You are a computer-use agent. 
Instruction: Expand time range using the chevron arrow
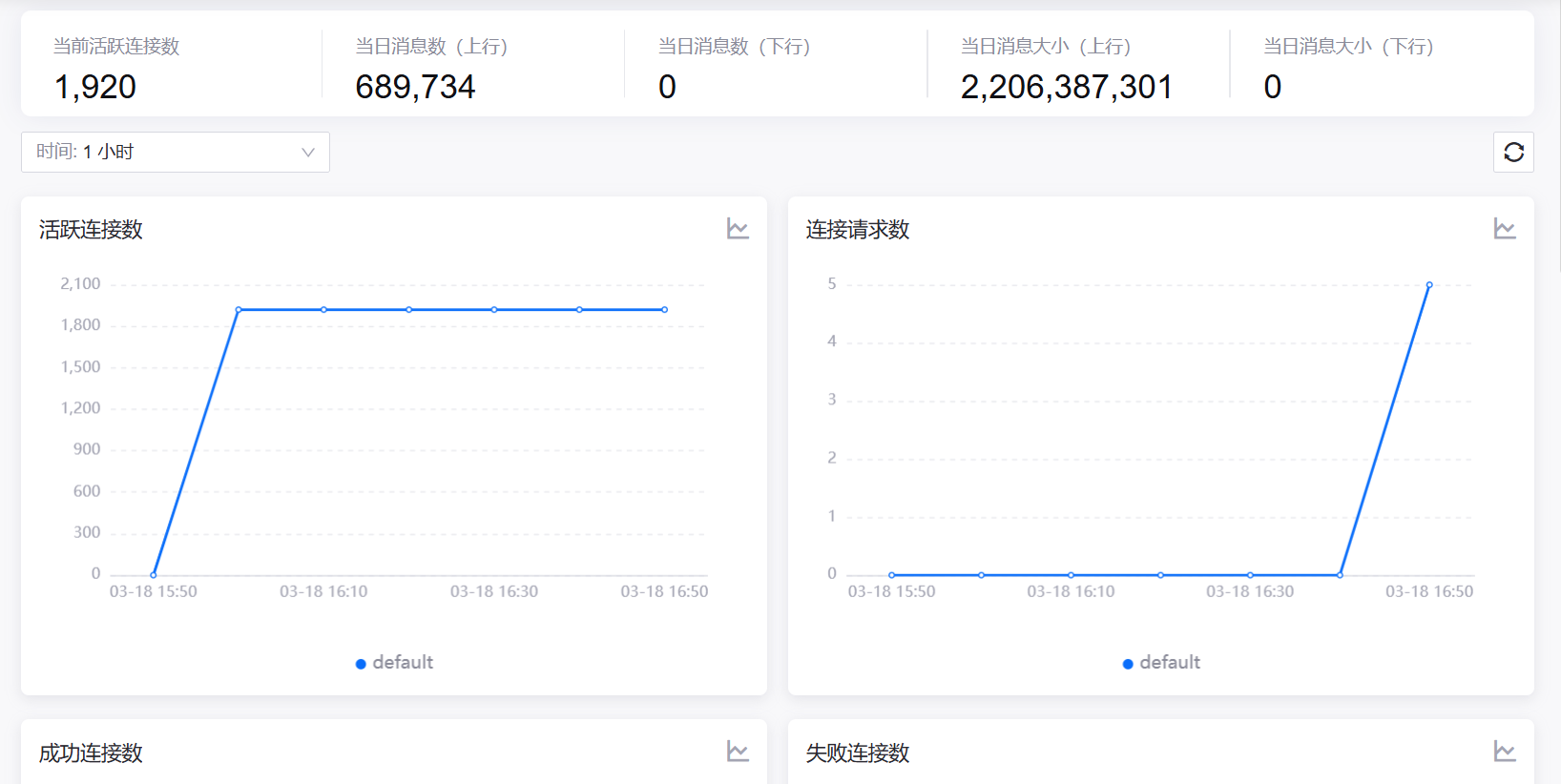click(x=308, y=153)
